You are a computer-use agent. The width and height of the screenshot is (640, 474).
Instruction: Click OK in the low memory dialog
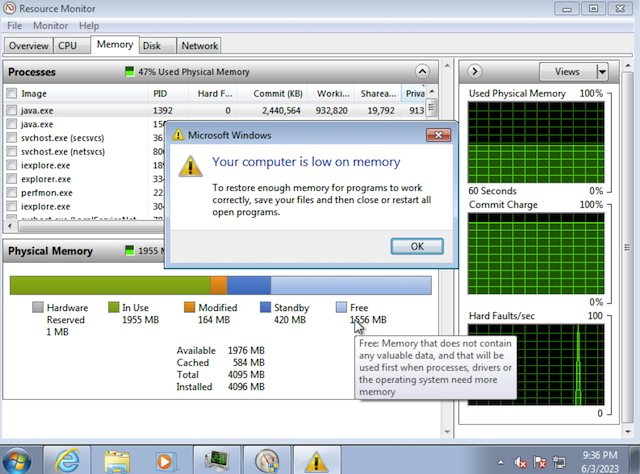pyautogui.click(x=417, y=246)
